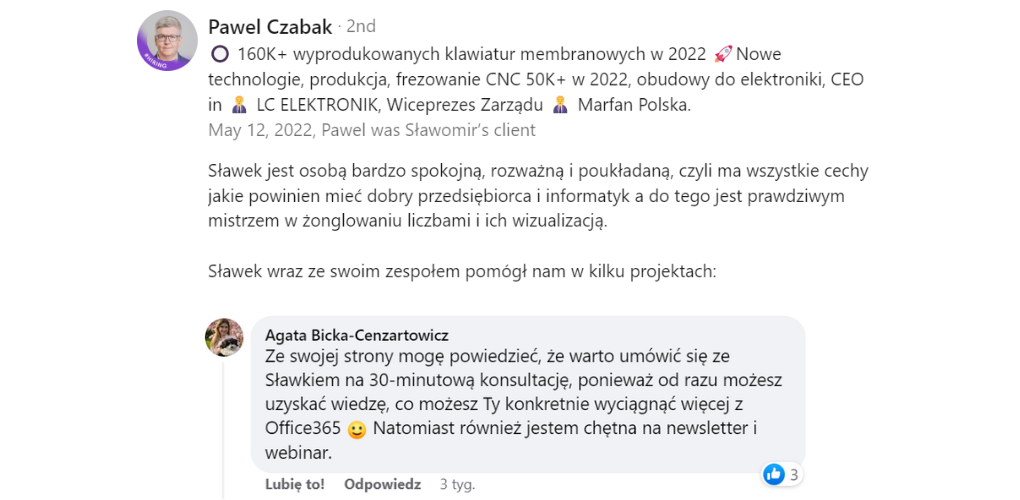Screen dimensions: 1020x500
Task: Click the person emoji before LC ELEKTRONIK
Action: click(238, 104)
